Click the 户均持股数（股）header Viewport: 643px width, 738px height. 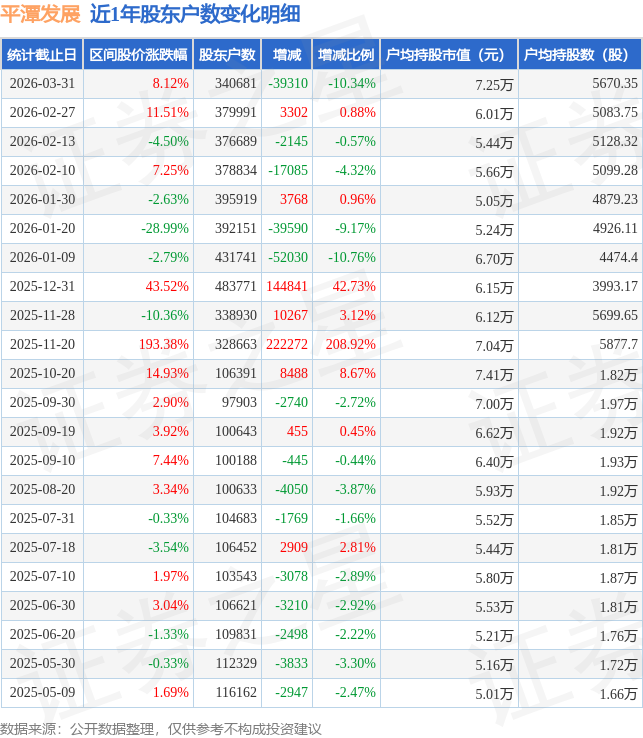click(581, 55)
